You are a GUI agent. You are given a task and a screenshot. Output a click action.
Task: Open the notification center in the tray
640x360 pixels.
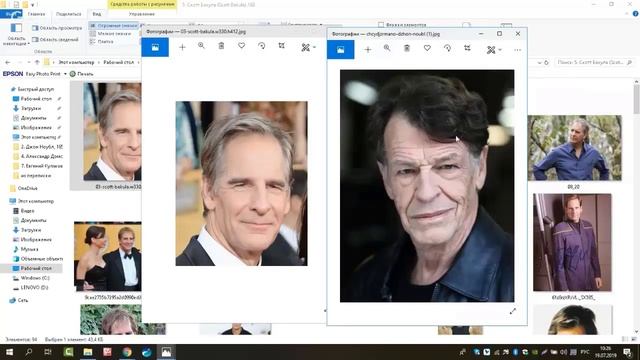coord(627,352)
